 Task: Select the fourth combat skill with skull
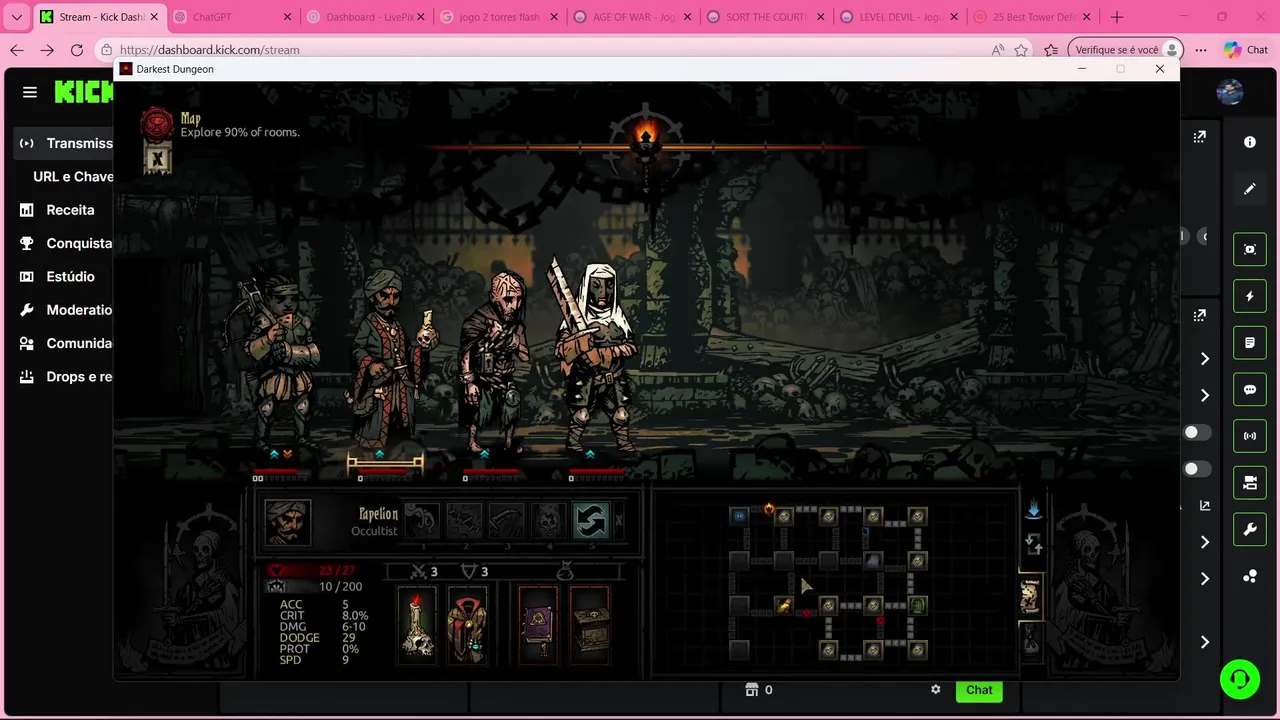[x=548, y=521]
